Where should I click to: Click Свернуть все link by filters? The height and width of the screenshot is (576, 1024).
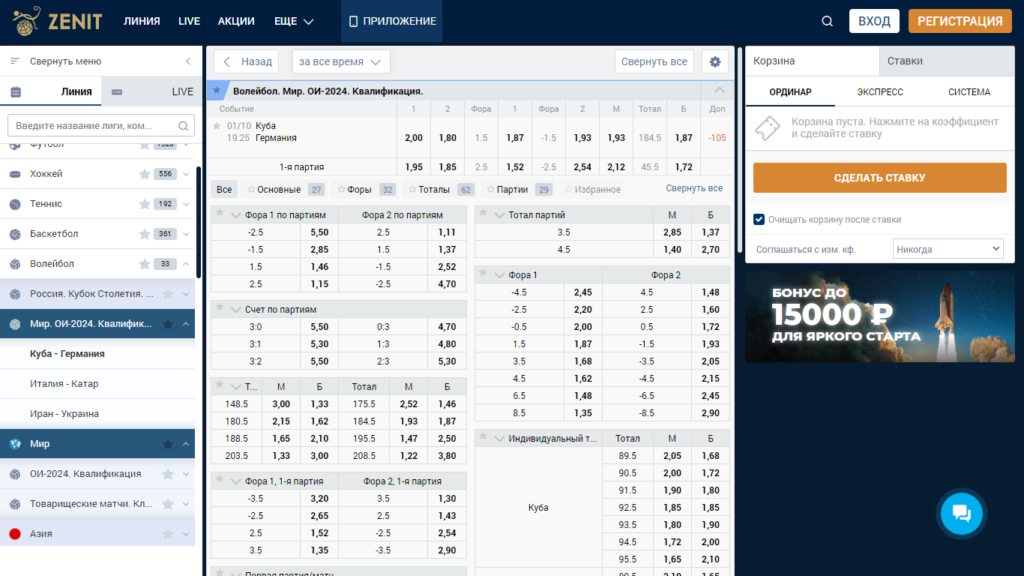694,188
